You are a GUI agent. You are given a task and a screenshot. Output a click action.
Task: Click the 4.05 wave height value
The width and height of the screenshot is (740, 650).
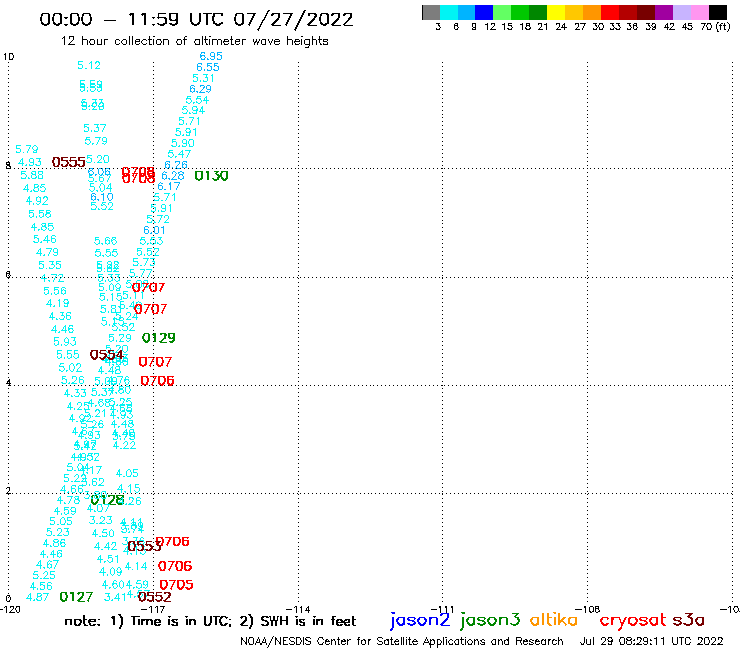(127, 473)
